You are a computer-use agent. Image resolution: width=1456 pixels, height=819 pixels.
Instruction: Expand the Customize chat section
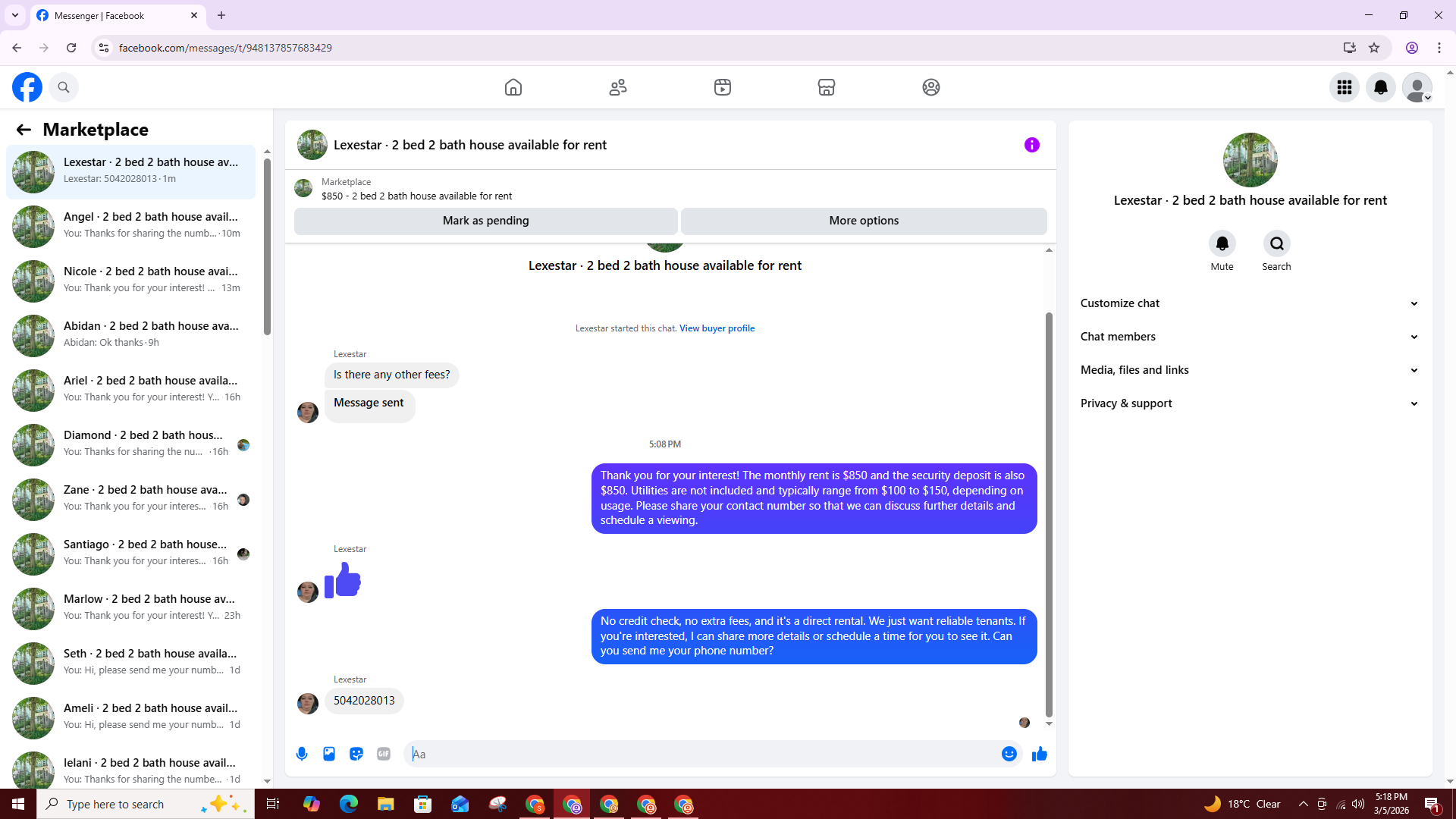[1248, 303]
